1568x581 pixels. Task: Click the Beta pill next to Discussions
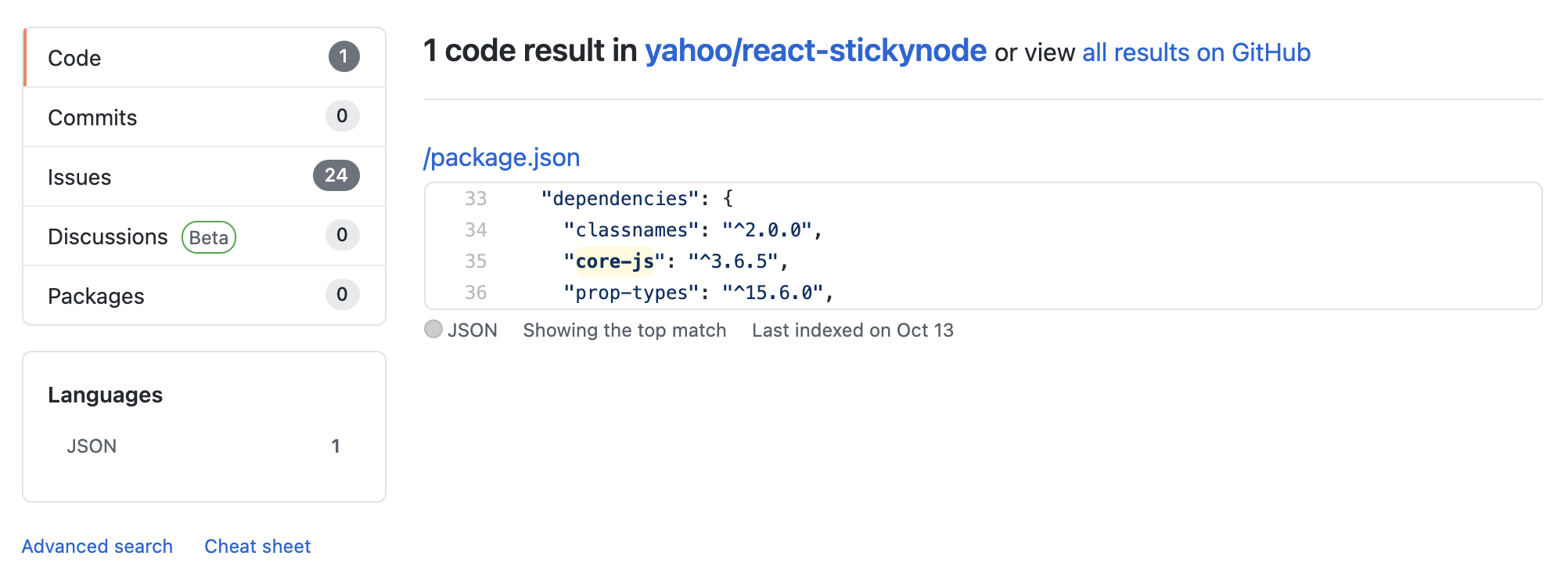click(208, 237)
